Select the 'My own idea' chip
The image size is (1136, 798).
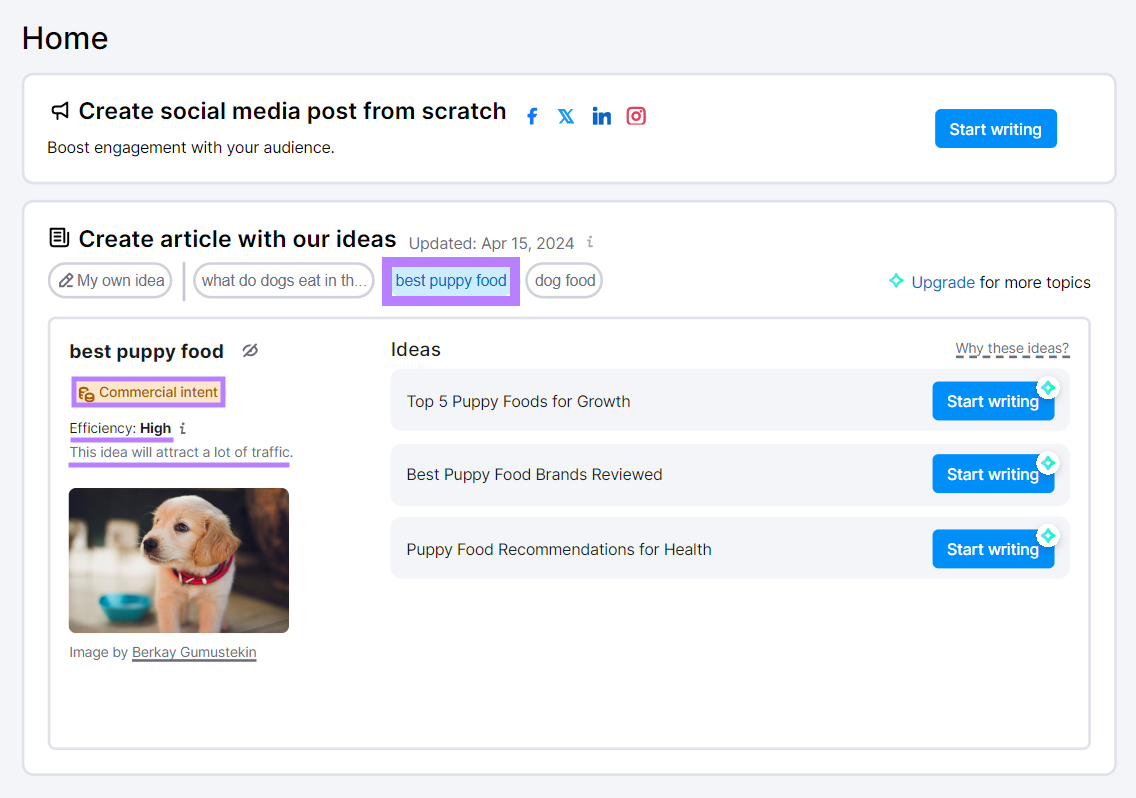(x=111, y=281)
